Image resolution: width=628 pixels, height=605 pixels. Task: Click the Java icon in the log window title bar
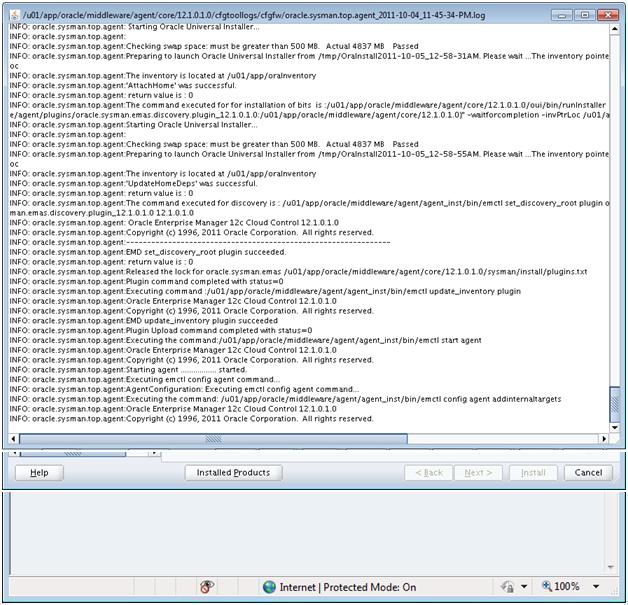pyautogui.click(x=15, y=15)
